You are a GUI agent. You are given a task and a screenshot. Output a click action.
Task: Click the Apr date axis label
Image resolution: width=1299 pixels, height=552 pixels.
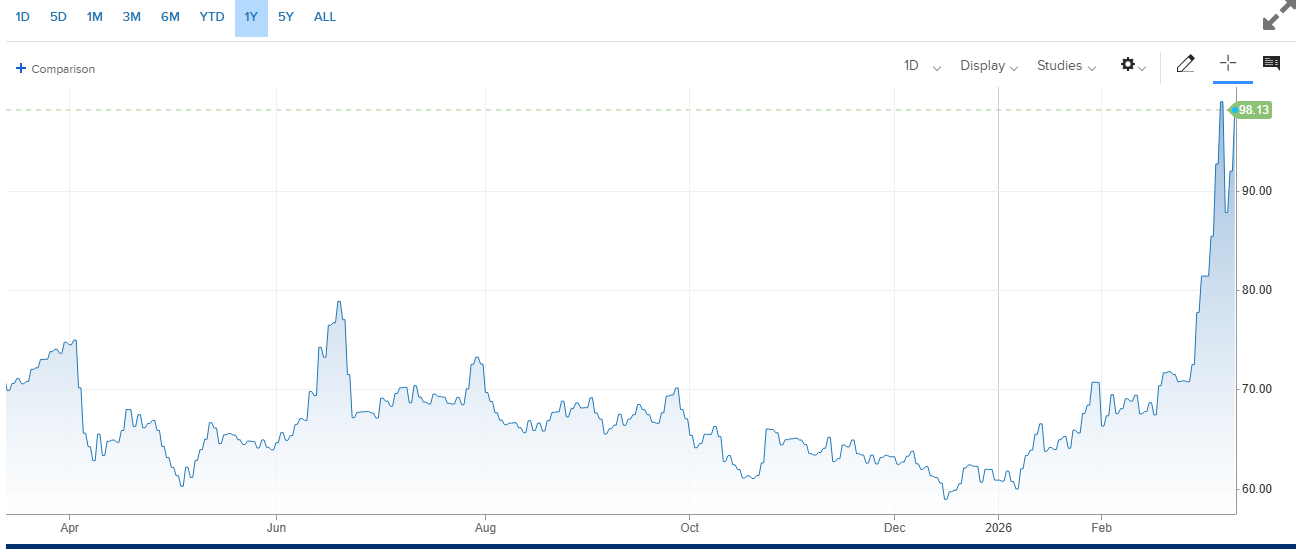(x=69, y=526)
